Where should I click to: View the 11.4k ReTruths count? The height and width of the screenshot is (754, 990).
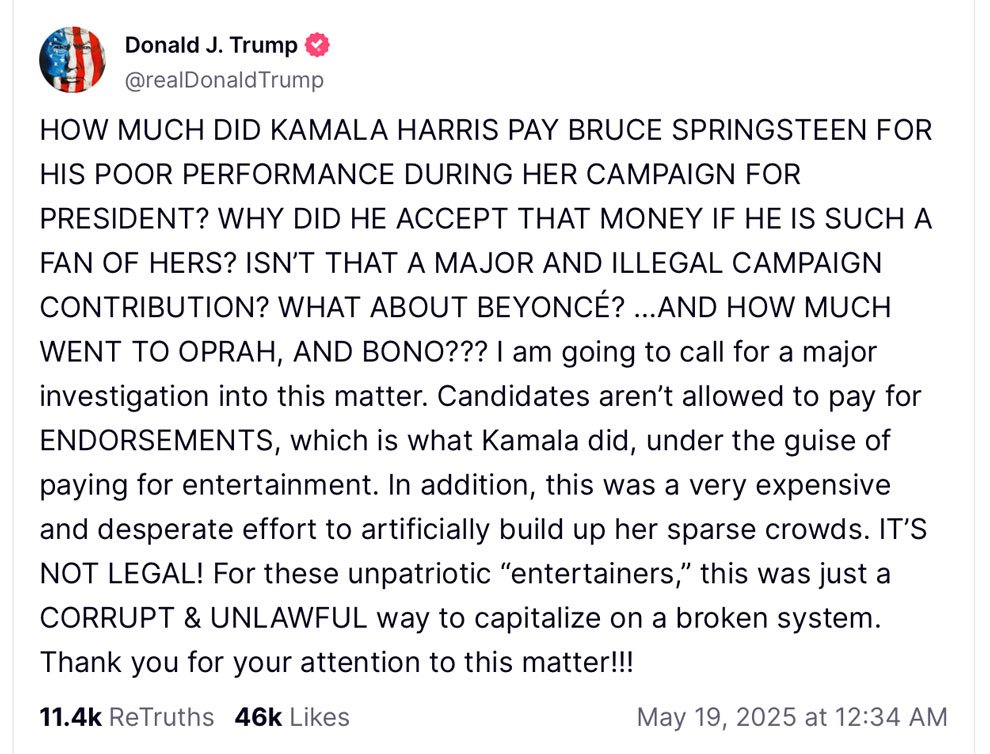70,717
